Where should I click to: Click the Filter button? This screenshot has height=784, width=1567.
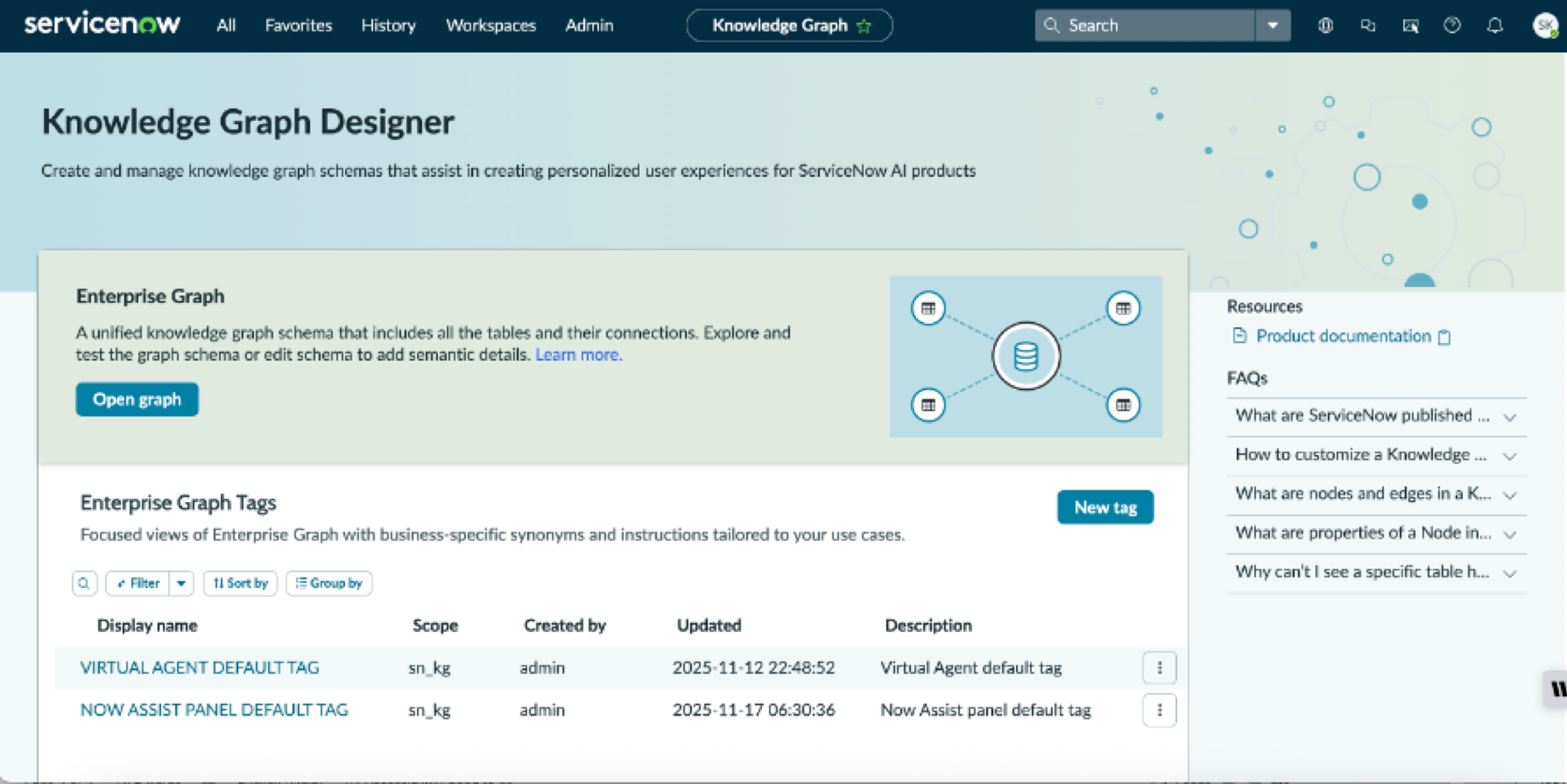(137, 583)
